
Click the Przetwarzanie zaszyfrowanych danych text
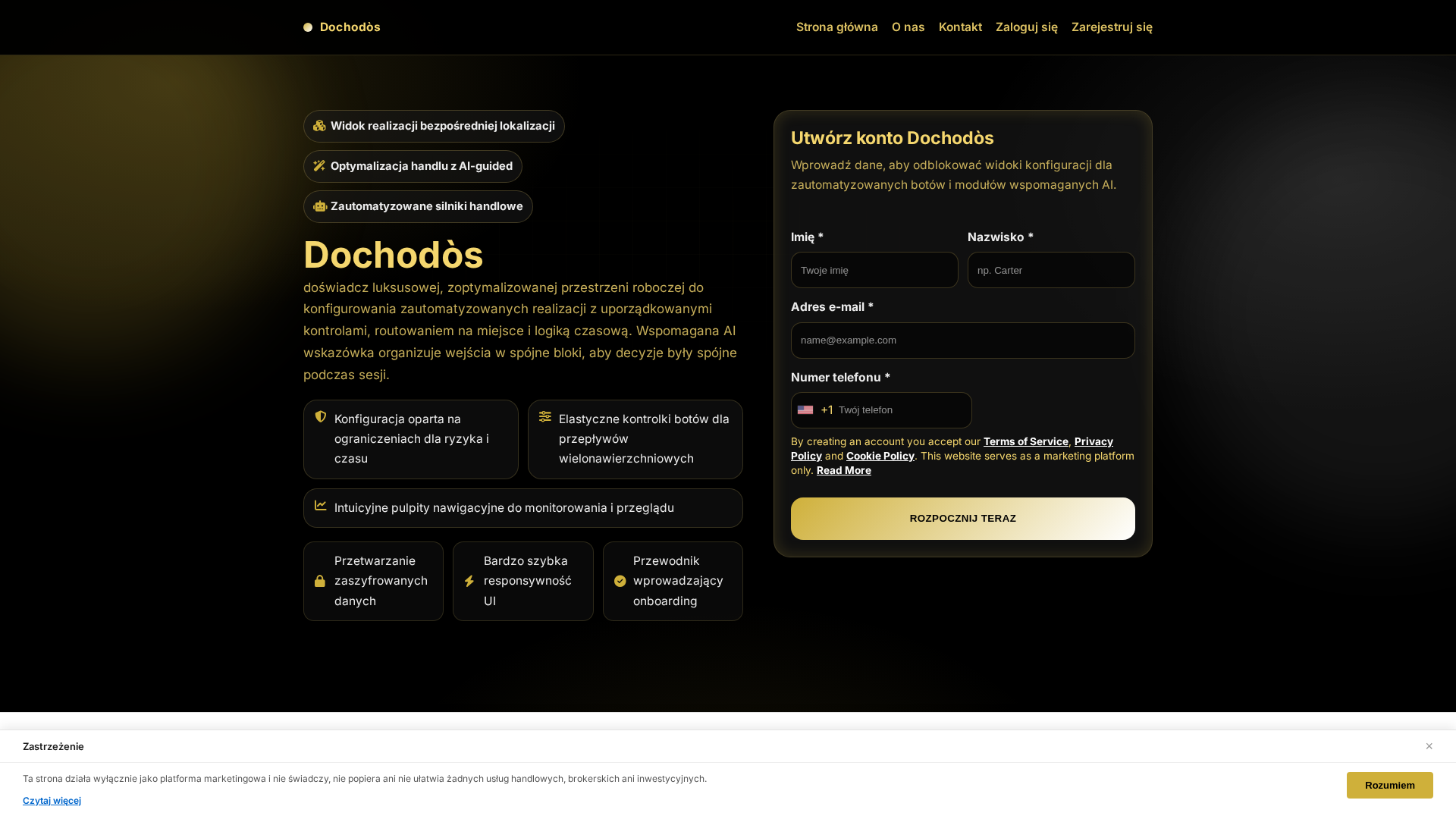381,581
